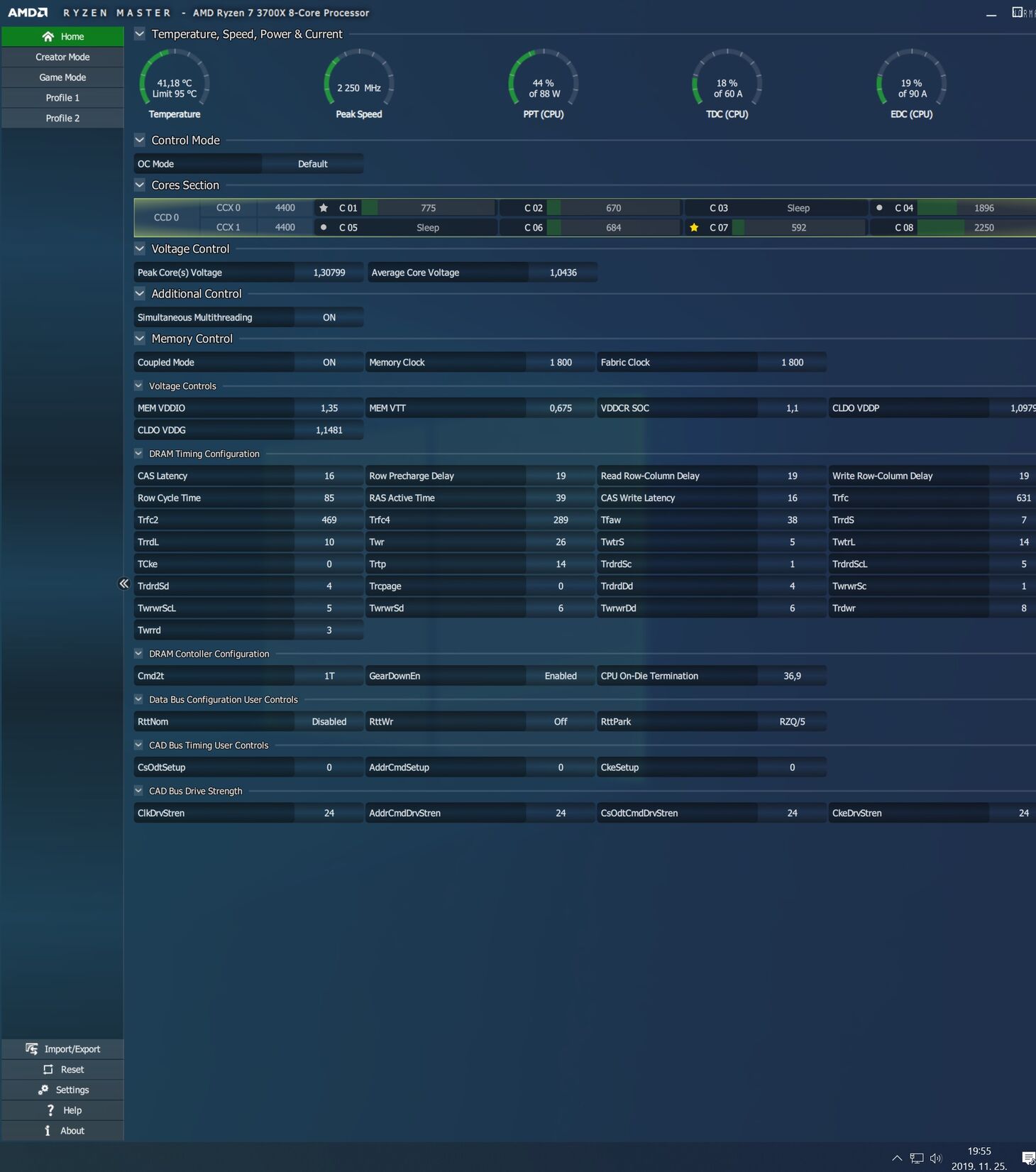Click GearDownEn Enabled value
The width and height of the screenshot is (1036, 1172).
(561, 676)
